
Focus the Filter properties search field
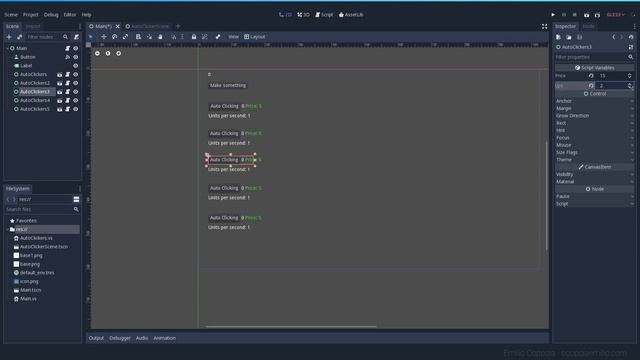pos(594,57)
